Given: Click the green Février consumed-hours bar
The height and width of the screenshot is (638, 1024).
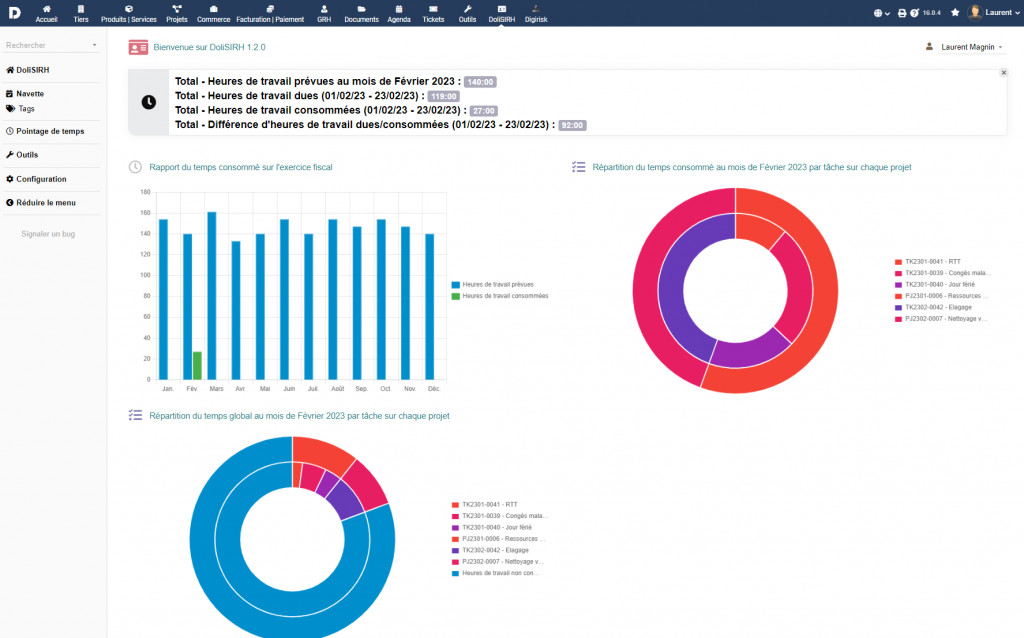Looking at the screenshot, I should [197, 365].
